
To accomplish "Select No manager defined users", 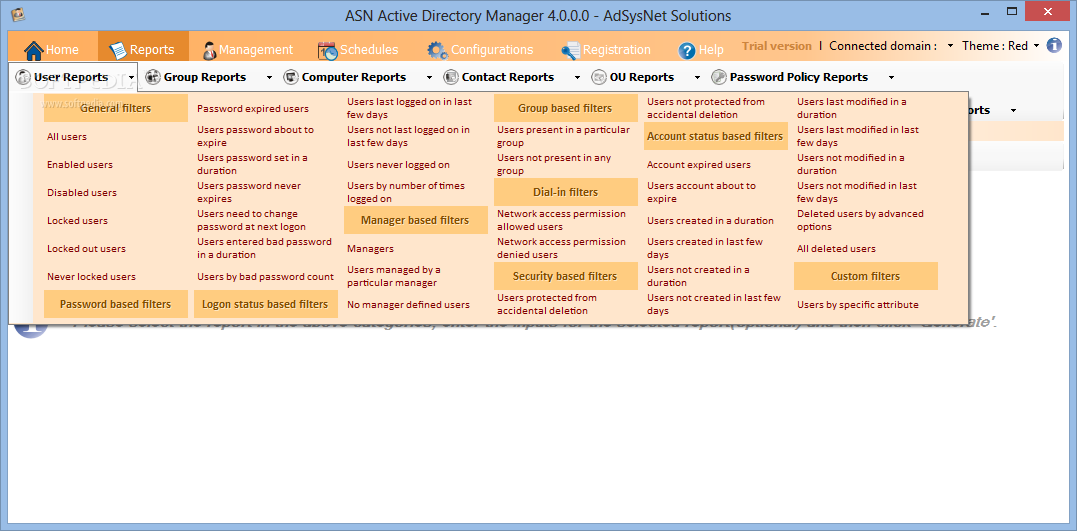I will [x=409, y=305].
